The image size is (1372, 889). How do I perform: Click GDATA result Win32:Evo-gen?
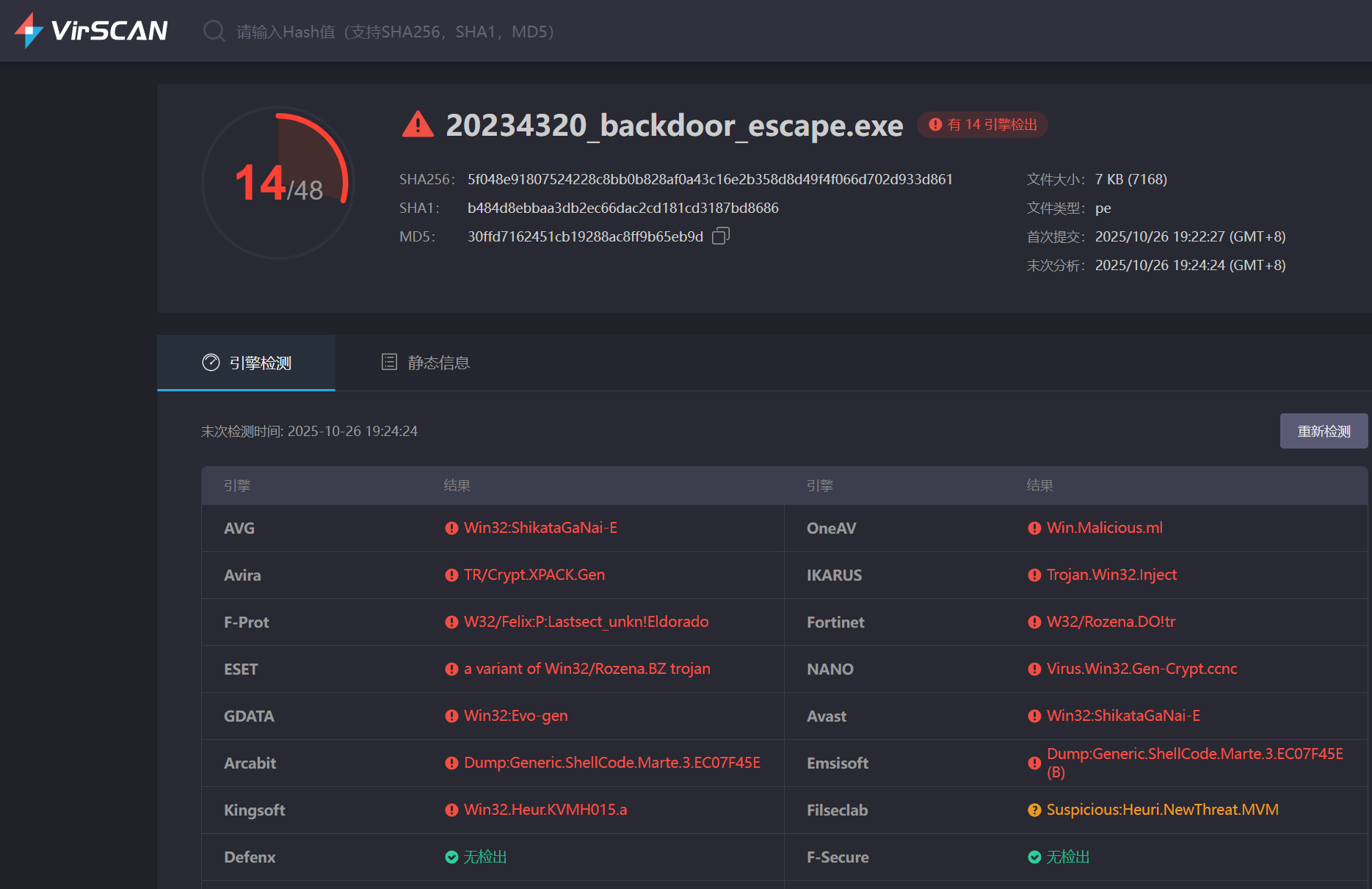coord(515,716)
